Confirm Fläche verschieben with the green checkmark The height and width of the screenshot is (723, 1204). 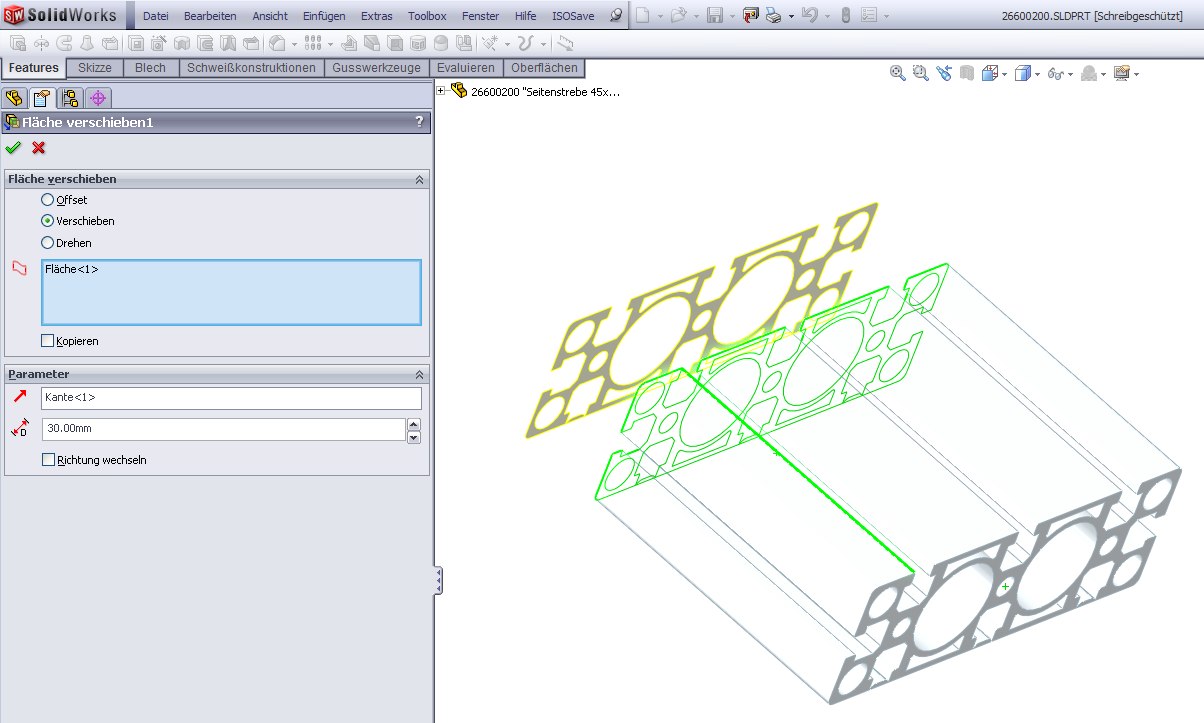pyautogui.click(x=13, y=148)
